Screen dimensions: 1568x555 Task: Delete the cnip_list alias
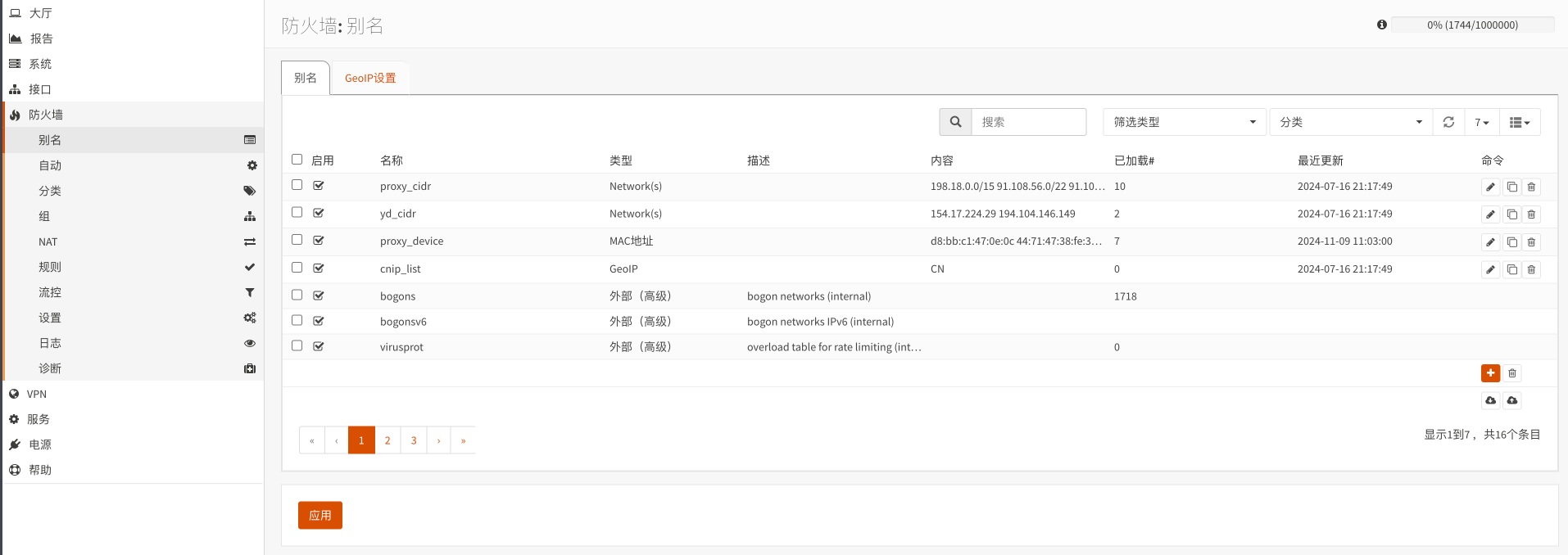[1531, 269]
